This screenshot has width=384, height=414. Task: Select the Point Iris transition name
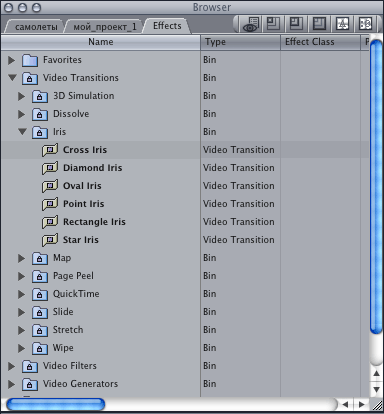[84, 204]
